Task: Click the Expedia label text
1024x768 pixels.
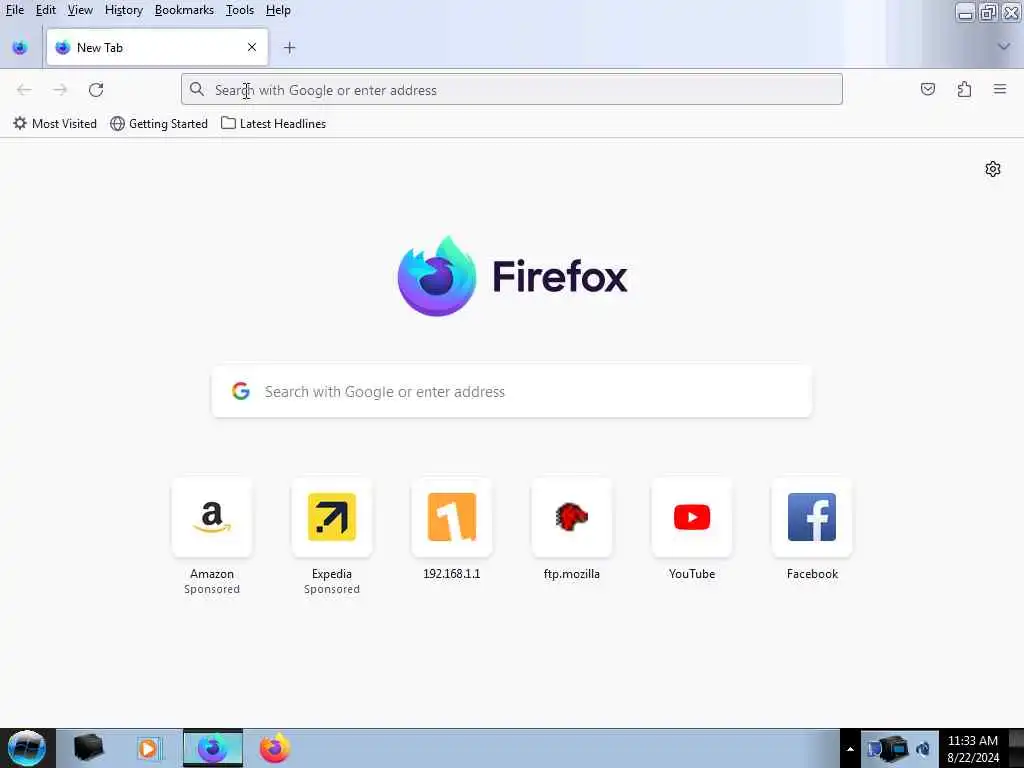Action: [332, 573]
